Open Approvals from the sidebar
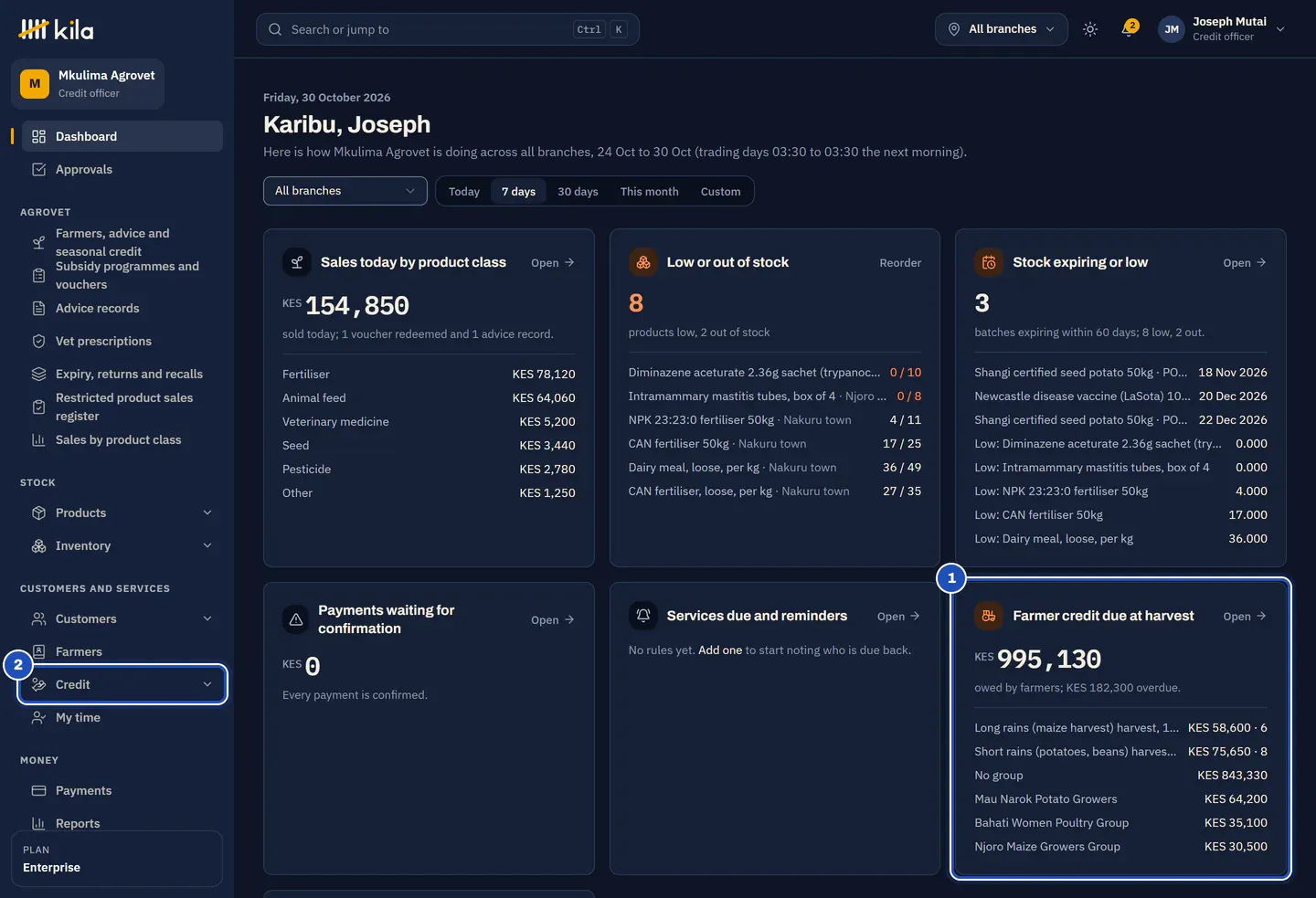 click(122, 169)
